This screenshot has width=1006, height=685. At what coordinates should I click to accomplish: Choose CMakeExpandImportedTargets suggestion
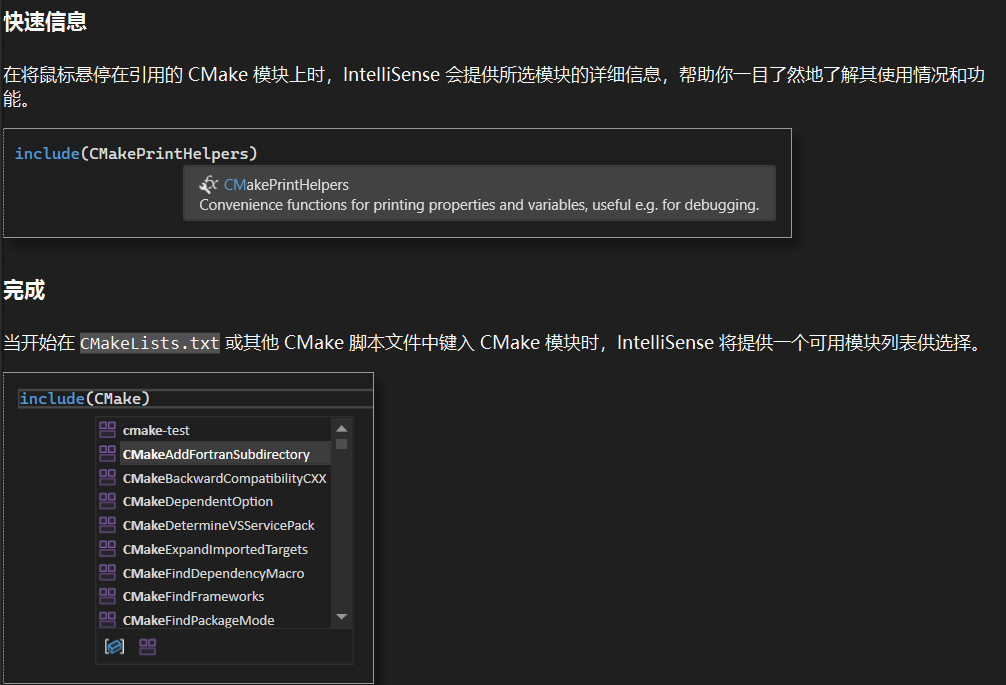[214, 549]
